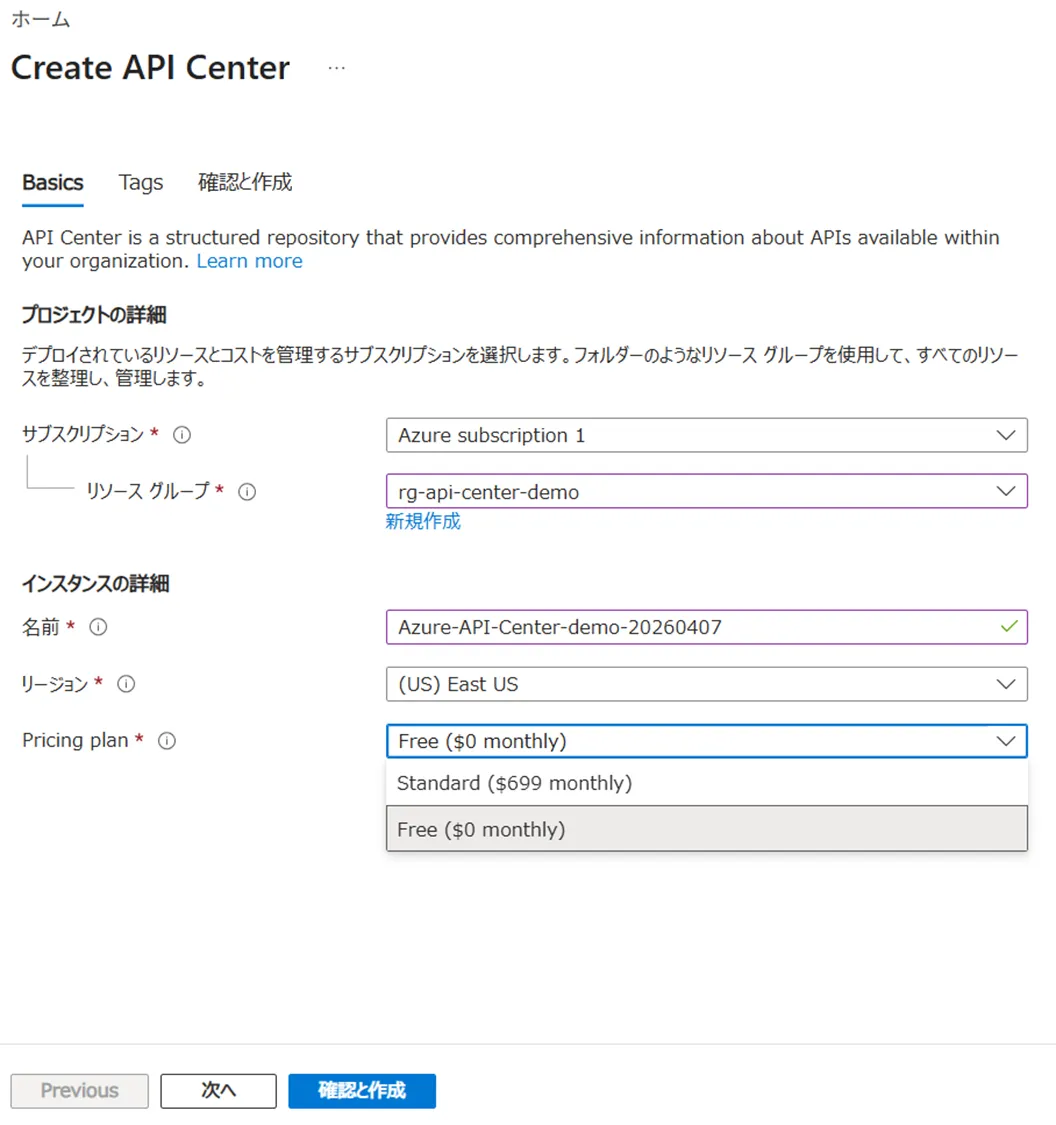The width and height of the screenshot is (1056, 1125).
Task: Expand the Azure subscription 1 dropdown
Action: coord(706,435)
